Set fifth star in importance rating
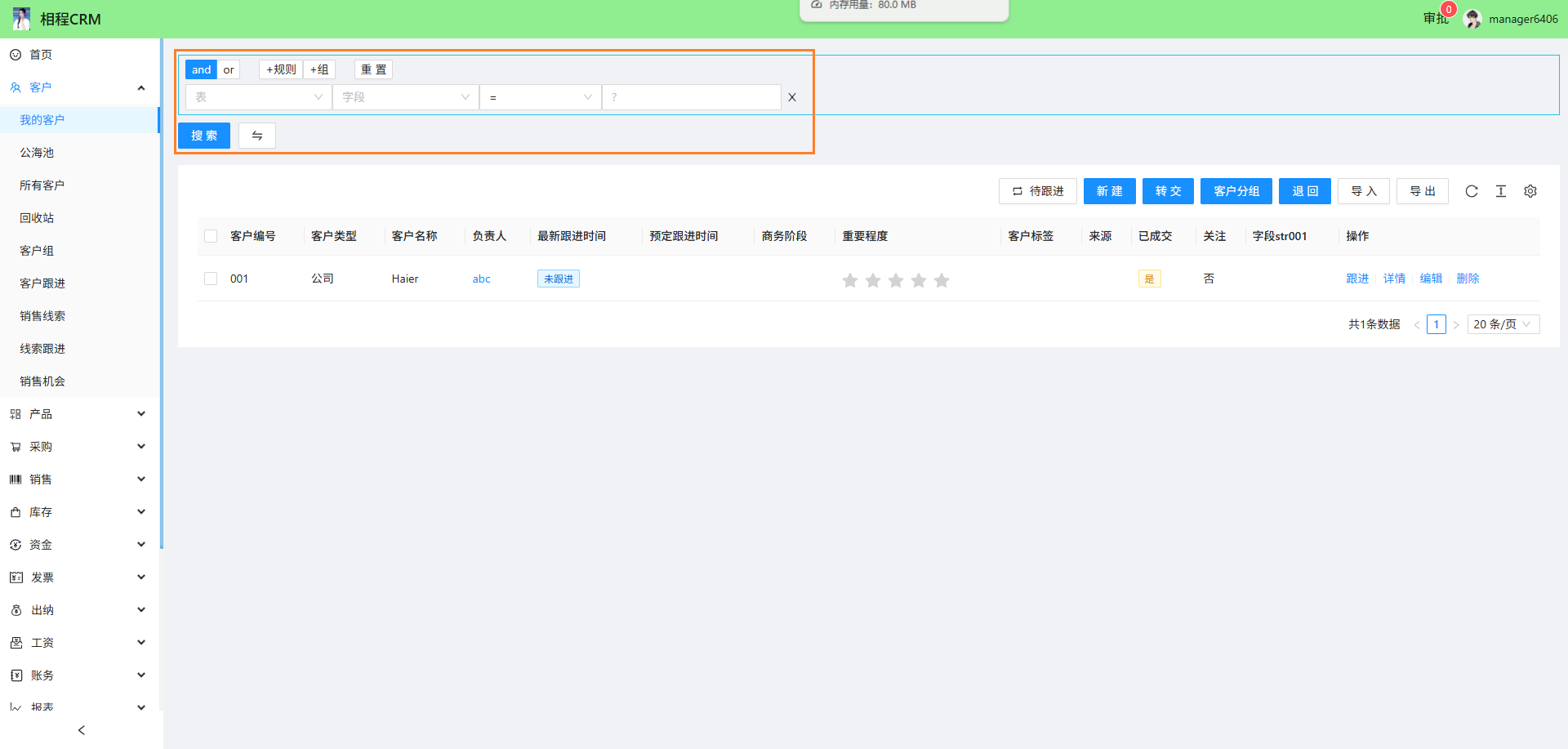The width and height of the screenshot is (1568, 749). 942,280
